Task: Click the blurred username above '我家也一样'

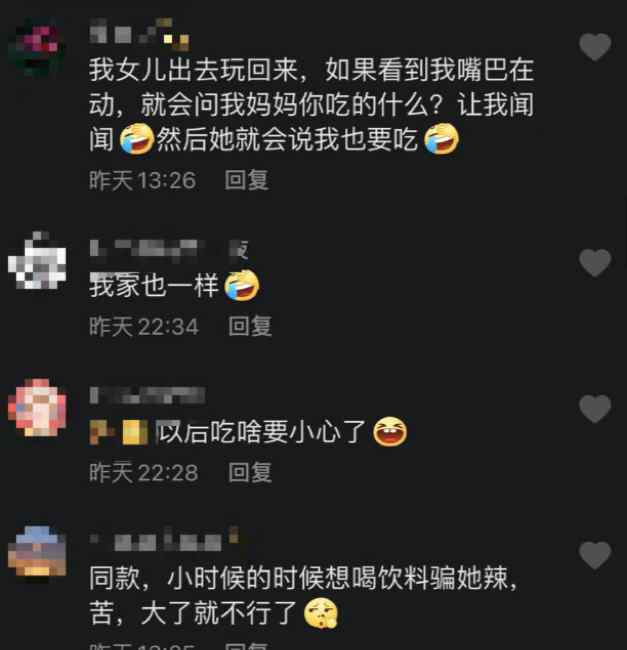Action: click(169, 248)
